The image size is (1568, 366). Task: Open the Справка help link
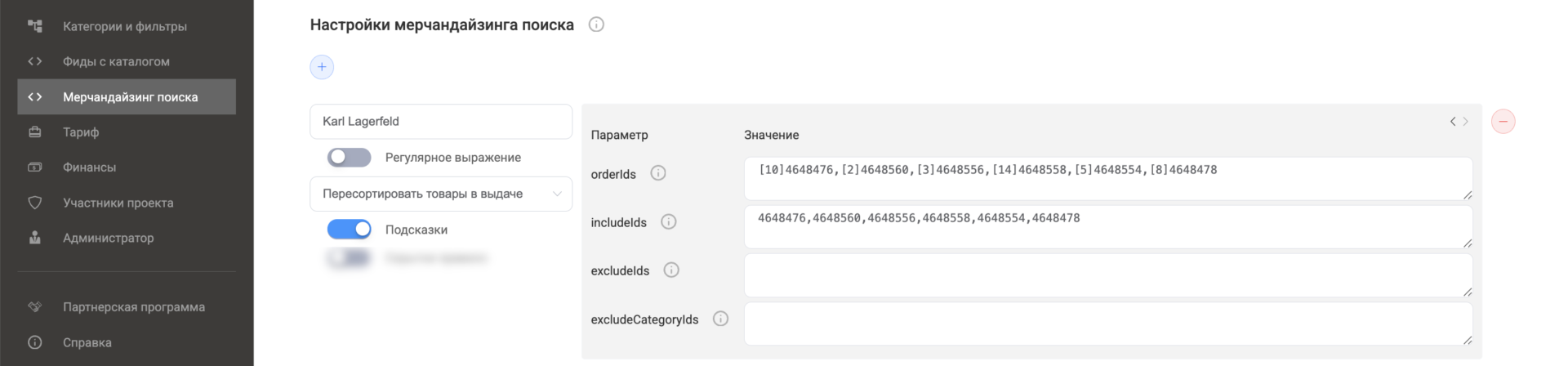tap(87, 342)
